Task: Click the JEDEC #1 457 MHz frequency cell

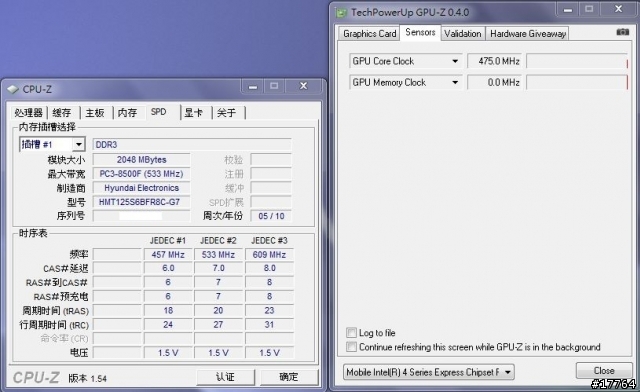Action: point(168,254)
